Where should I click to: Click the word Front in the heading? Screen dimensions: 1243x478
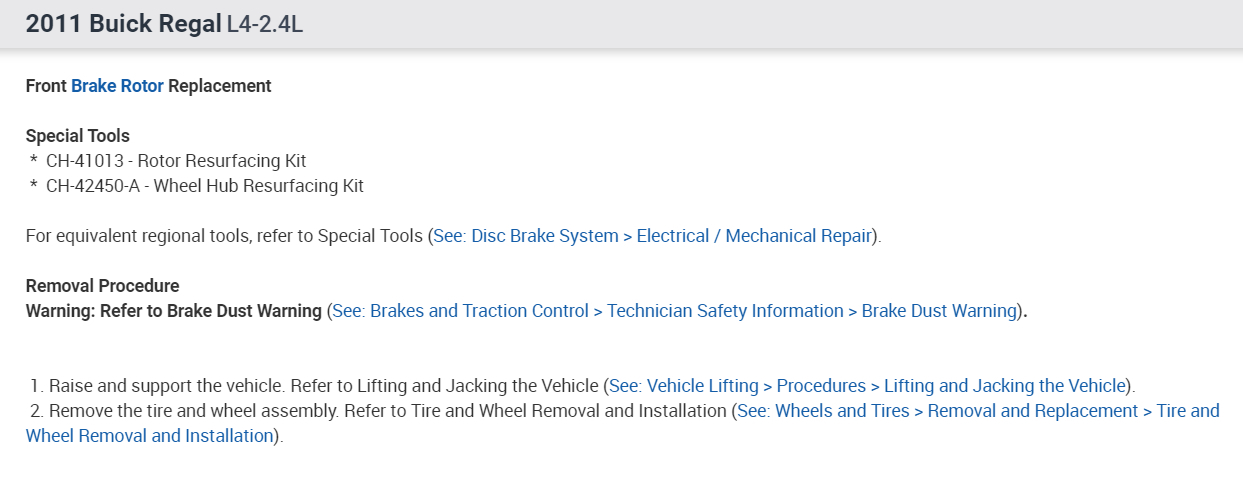click(46, 86)
